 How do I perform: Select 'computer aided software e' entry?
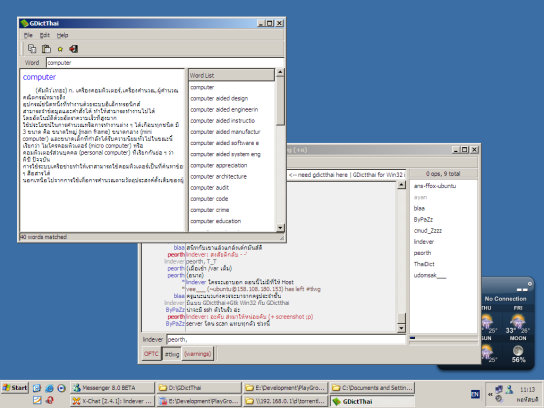coord(224,143)
